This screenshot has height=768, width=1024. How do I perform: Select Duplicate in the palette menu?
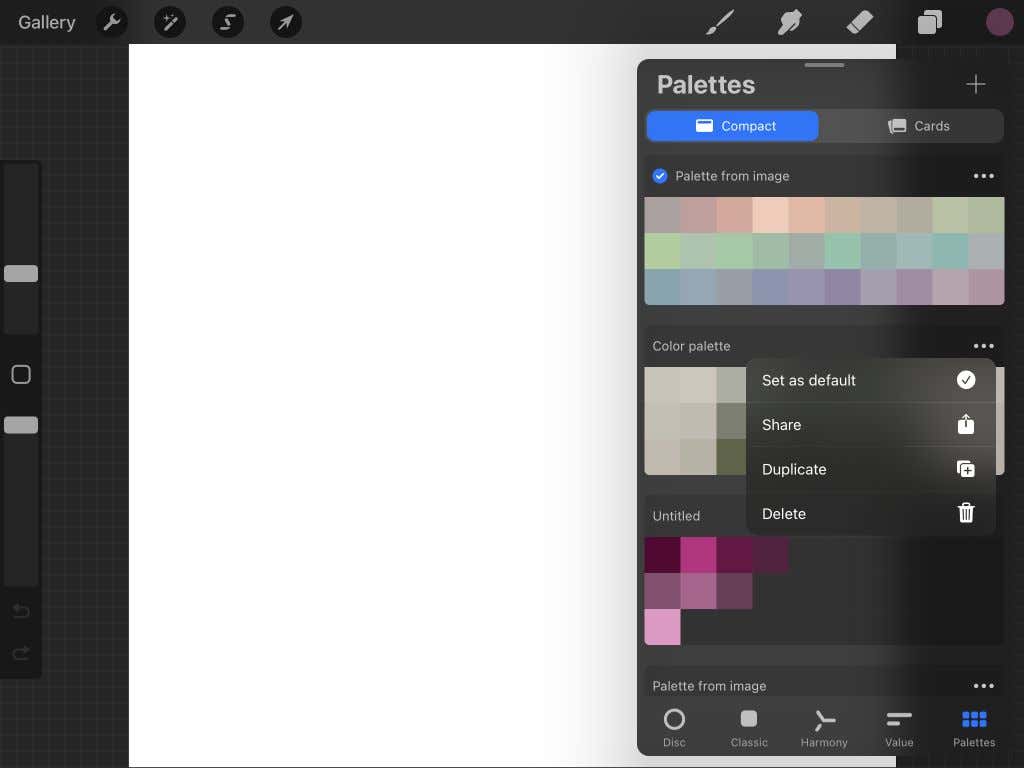pyautogui.click(x=794, y=469)
